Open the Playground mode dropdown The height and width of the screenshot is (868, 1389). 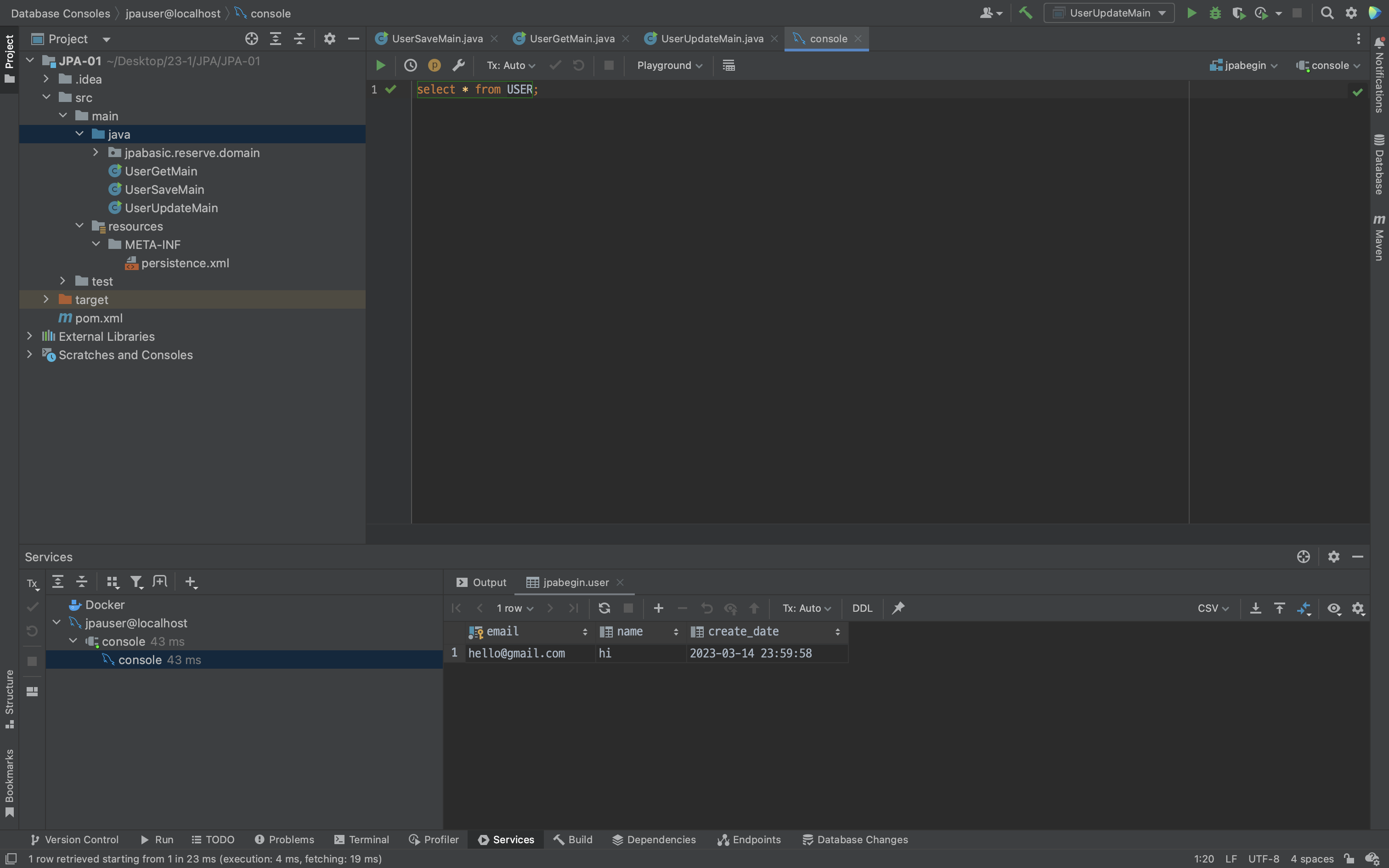tap(669, 65)
